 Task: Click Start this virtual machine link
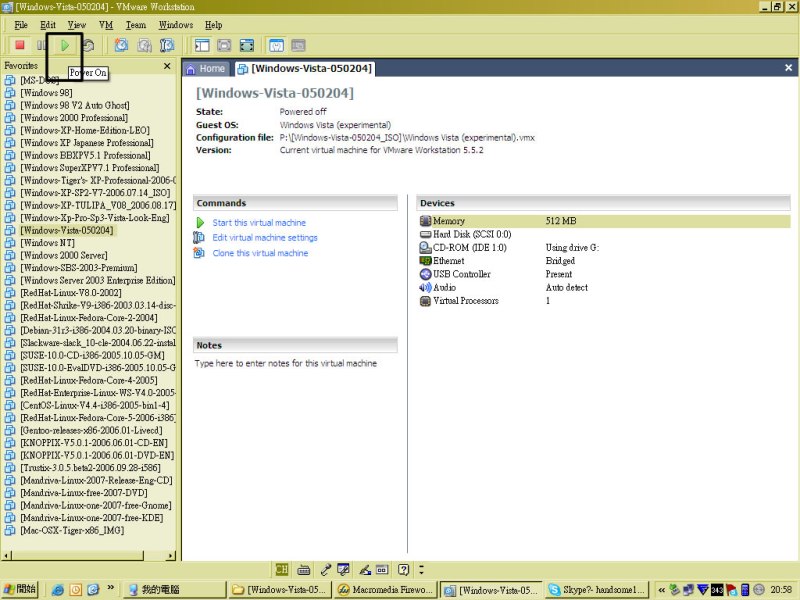(x=259, y=222)
